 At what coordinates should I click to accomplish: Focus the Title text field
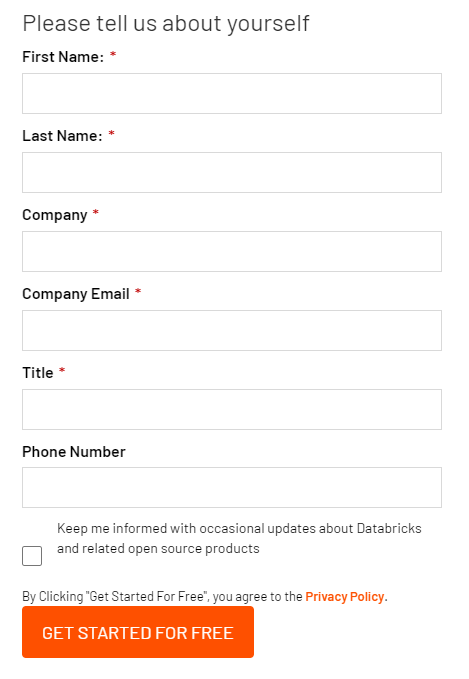pos(232,410)
